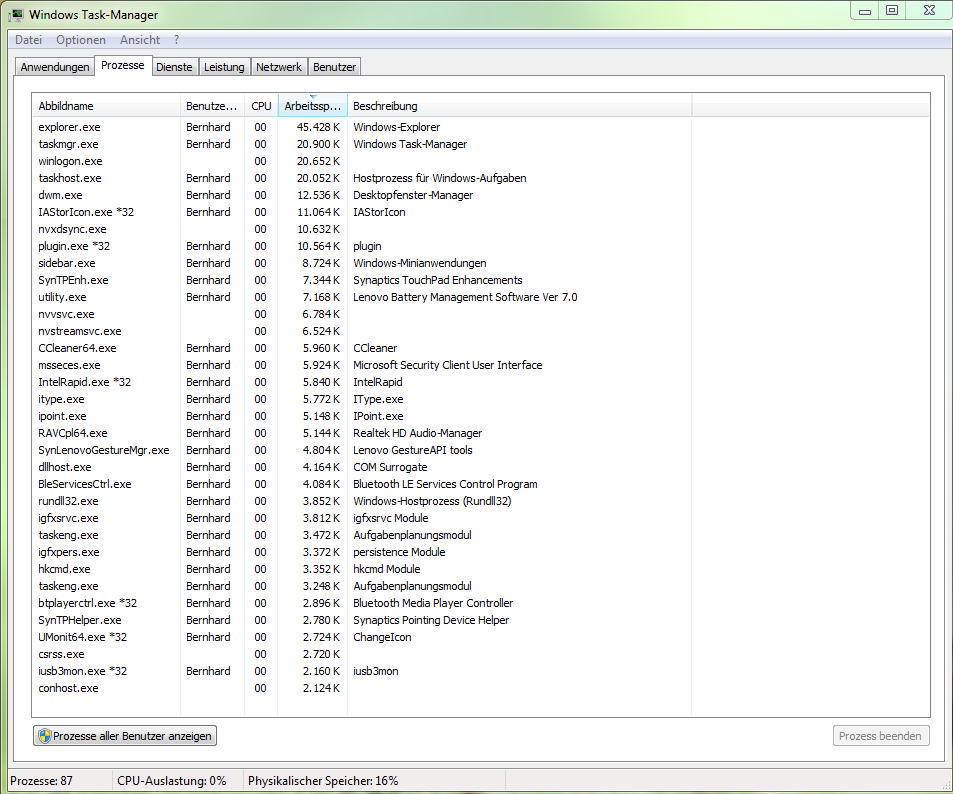Click the Bluetooth Media Player Controller description

(433, 604)
